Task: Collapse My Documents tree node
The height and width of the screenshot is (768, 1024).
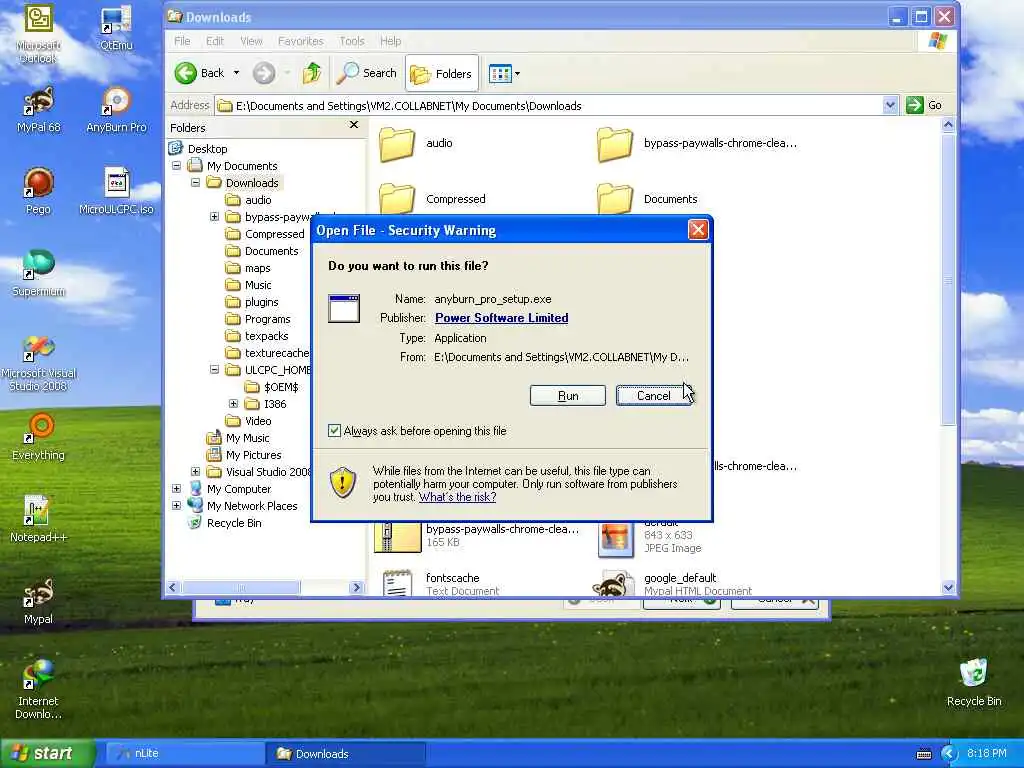Action: [176, 166]
